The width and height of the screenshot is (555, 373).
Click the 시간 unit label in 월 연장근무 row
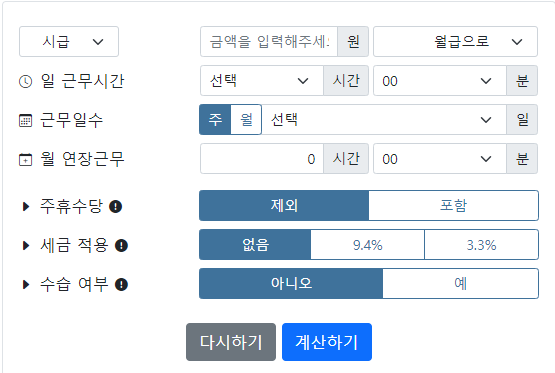coord(346,159)
